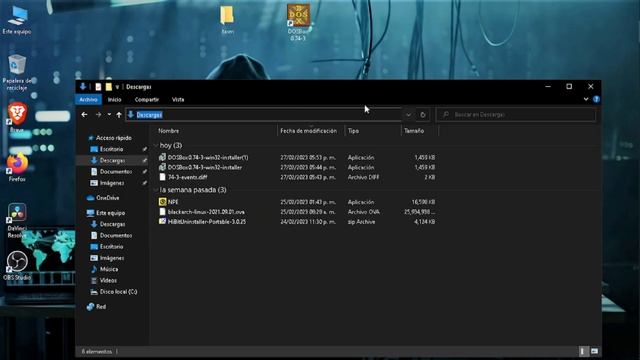This screenshot has height=360, width=640.
Task: Click Buscar en Descargas search box
Action: tap(516, 115)
